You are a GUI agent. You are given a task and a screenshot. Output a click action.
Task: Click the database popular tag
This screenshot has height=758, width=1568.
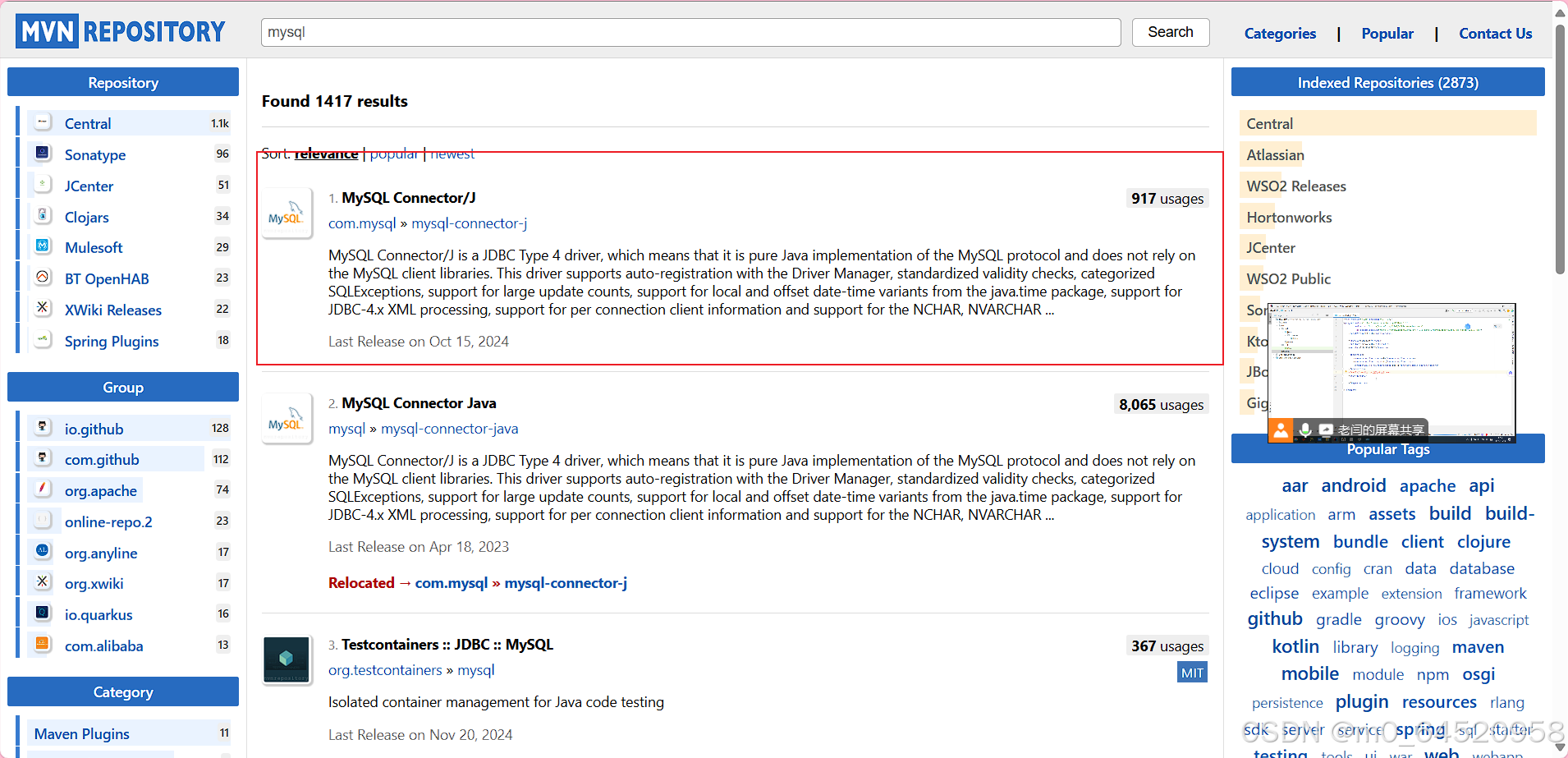click(x=1482, y=568)
